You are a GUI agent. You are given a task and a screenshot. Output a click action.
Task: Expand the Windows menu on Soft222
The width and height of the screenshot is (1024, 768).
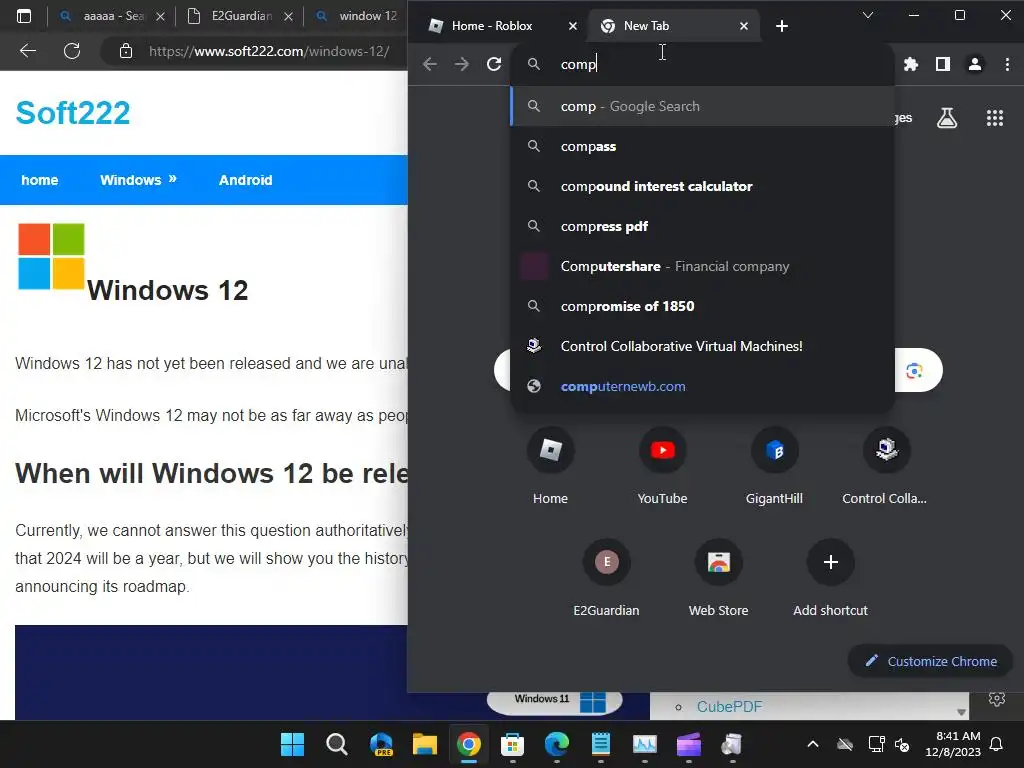pyautogui.click(x=138, y=180)
